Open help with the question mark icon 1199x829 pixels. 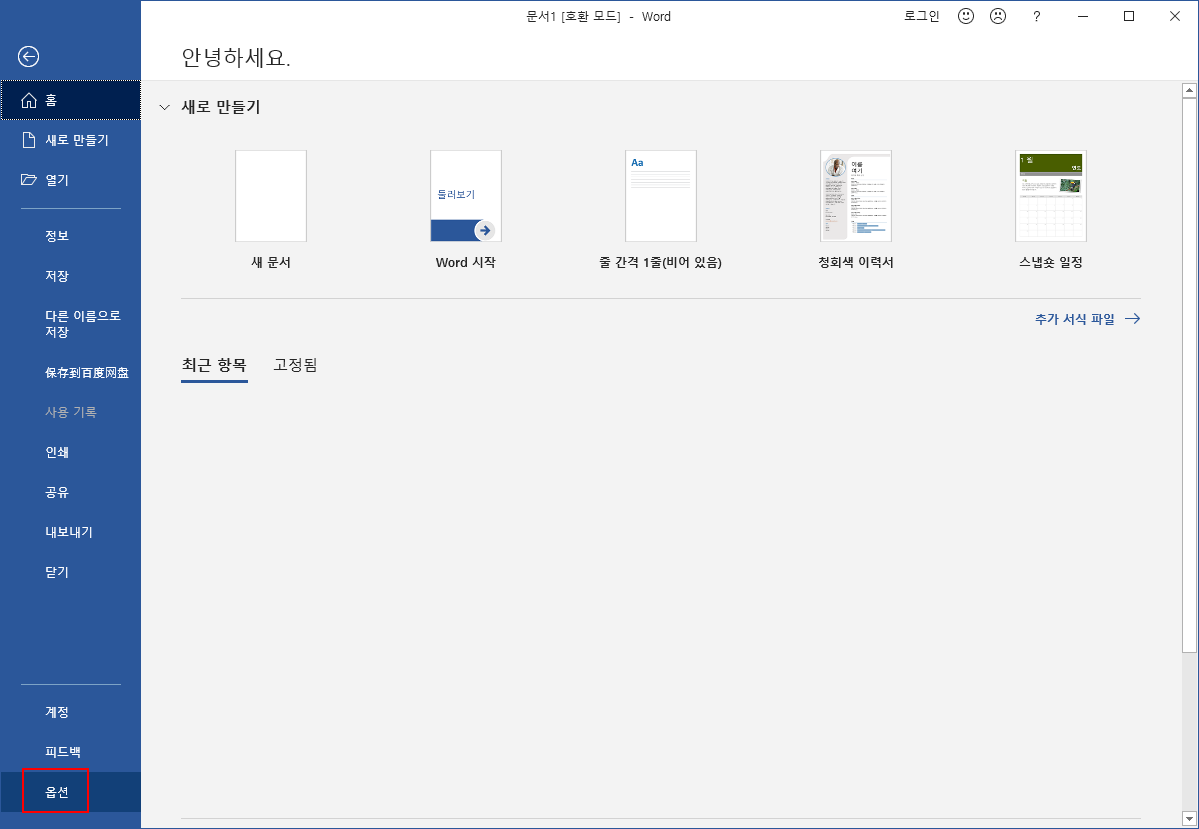tap(1037, 16)
